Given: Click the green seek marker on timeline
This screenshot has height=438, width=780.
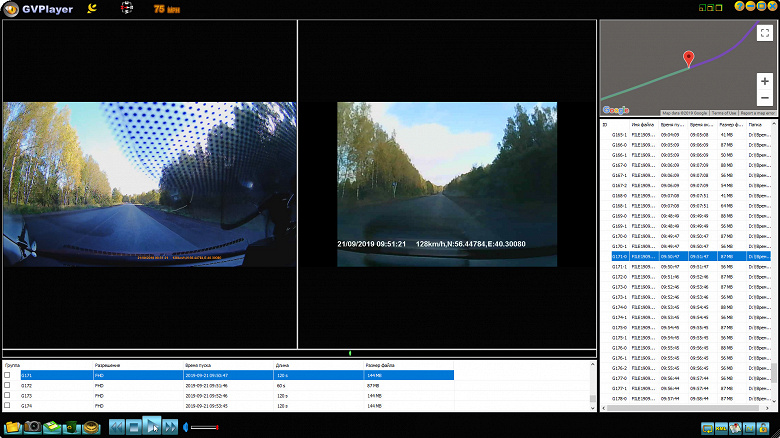Looking at the screenshot, I should pos(350,353).
